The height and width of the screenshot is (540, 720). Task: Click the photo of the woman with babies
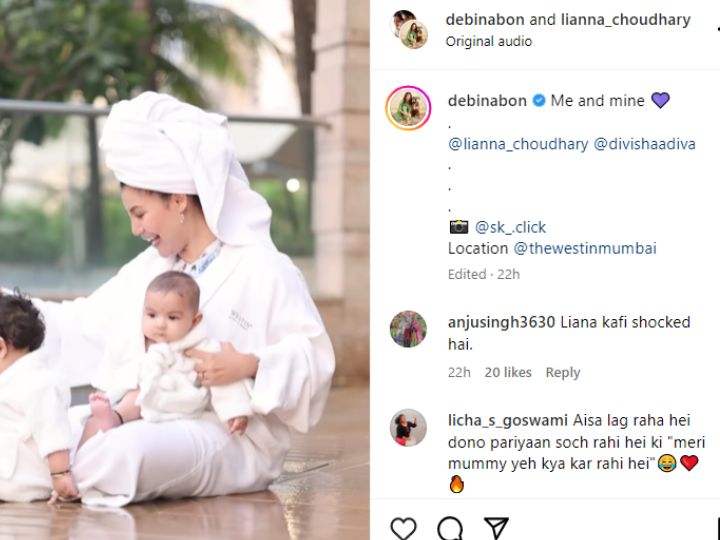185,270
